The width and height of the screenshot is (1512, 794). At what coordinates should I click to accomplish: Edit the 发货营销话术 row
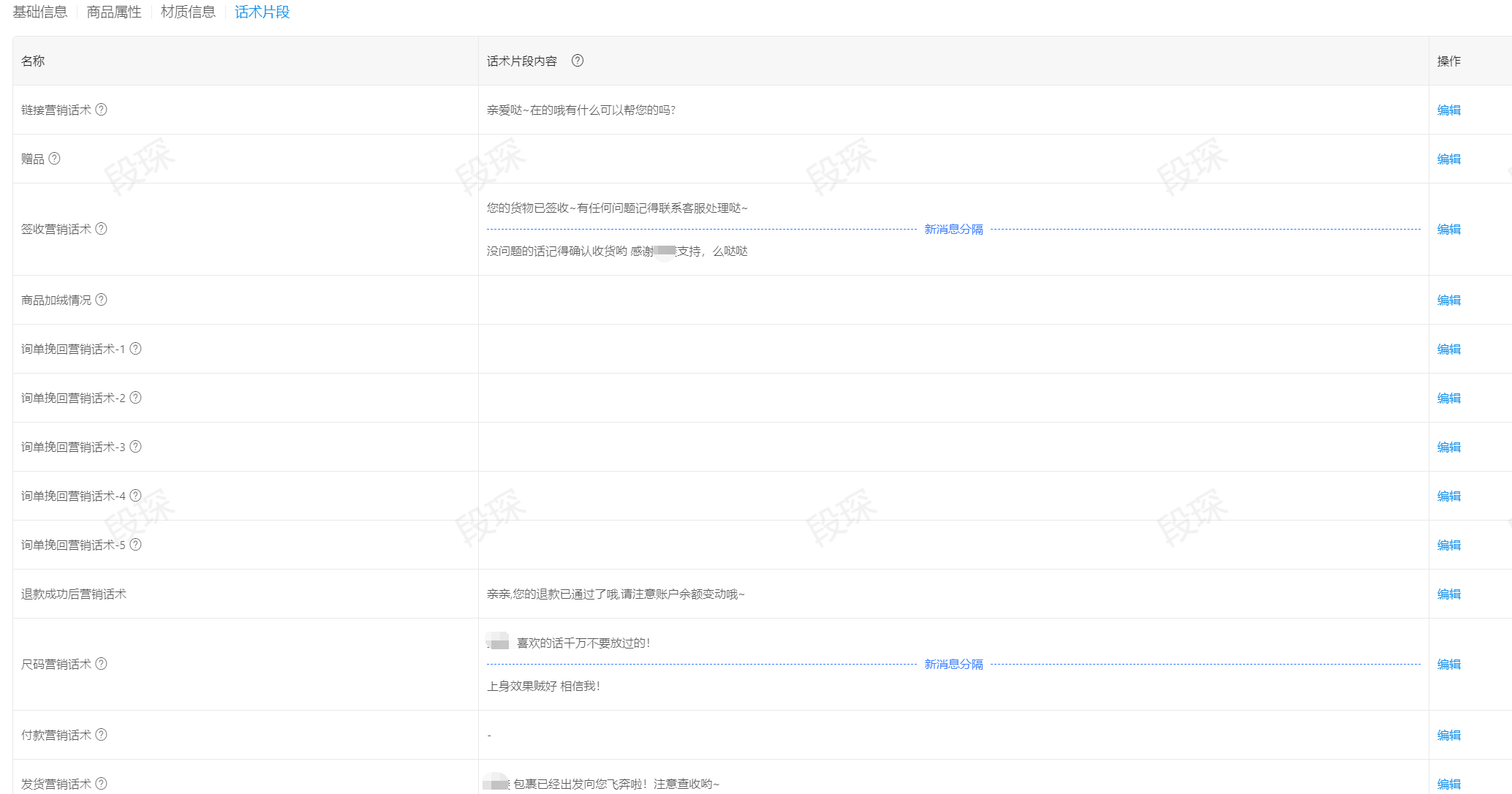click(x=1448, y=784)
